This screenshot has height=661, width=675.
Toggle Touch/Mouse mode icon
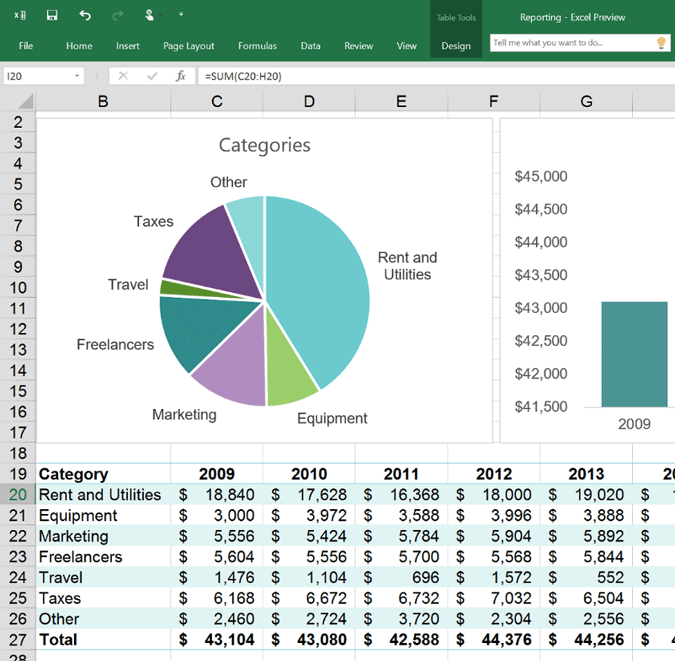point(150,16)
